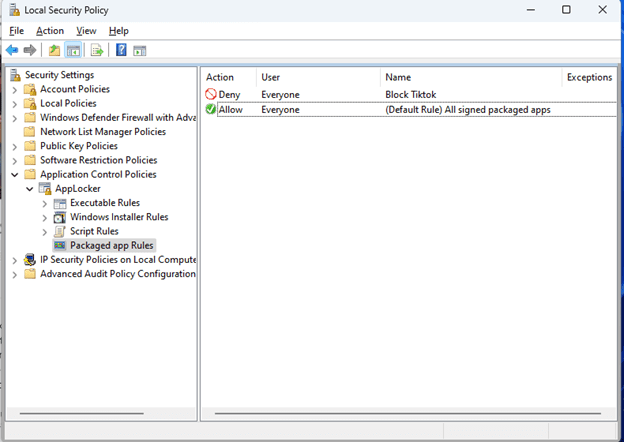Expand the Executable Rules node
The width and height of the screenshot is (624, 442).
pos(45,203)
